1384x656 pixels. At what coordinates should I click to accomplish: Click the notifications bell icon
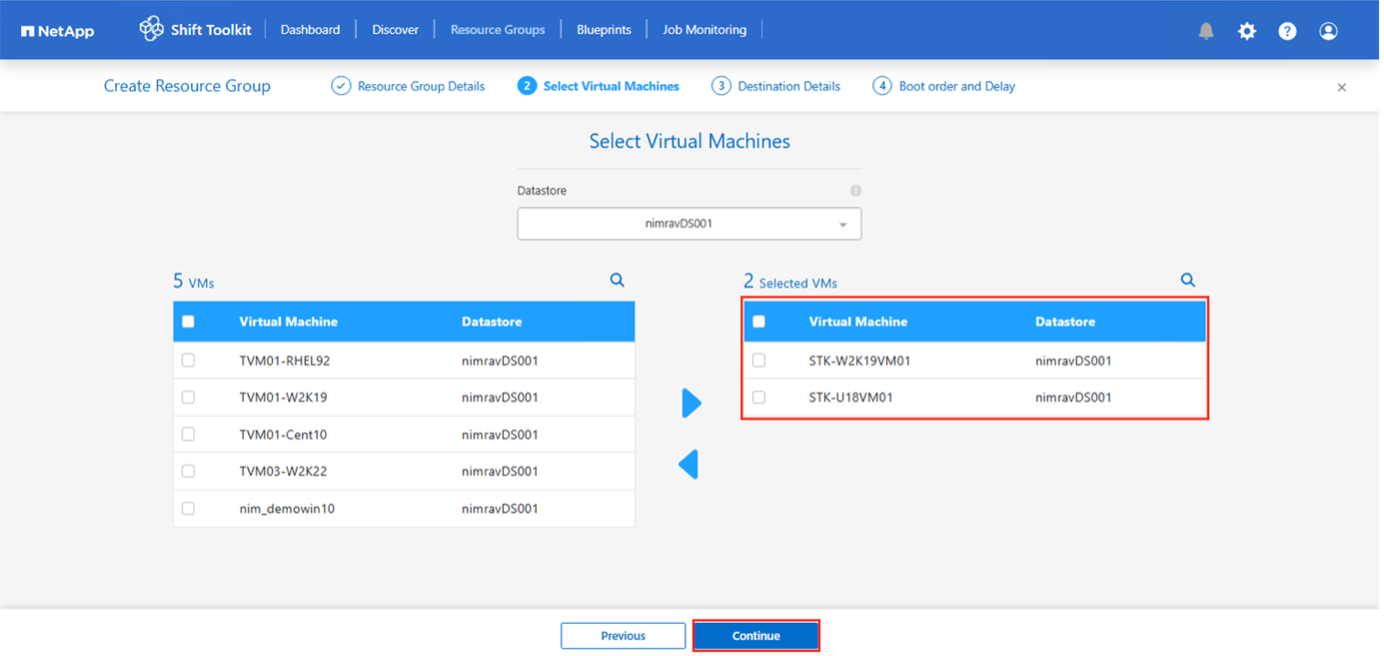point(1206,31)
